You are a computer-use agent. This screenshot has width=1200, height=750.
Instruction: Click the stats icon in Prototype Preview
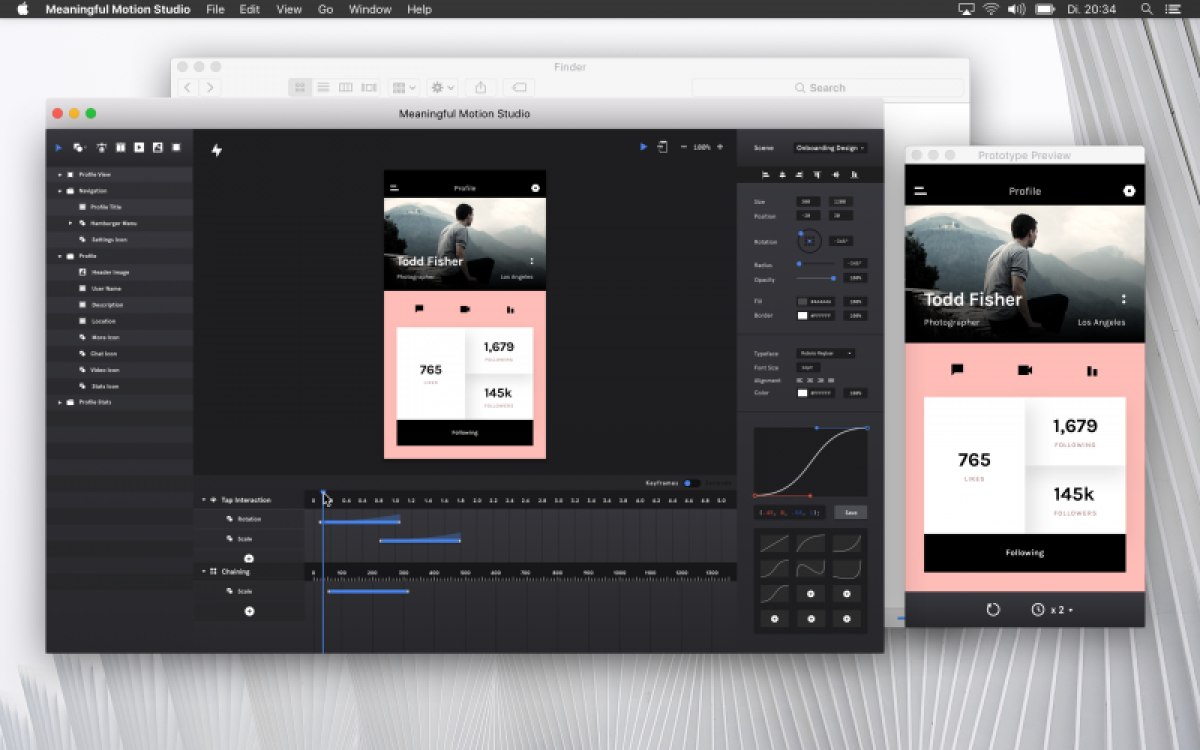coord(1092,371)
